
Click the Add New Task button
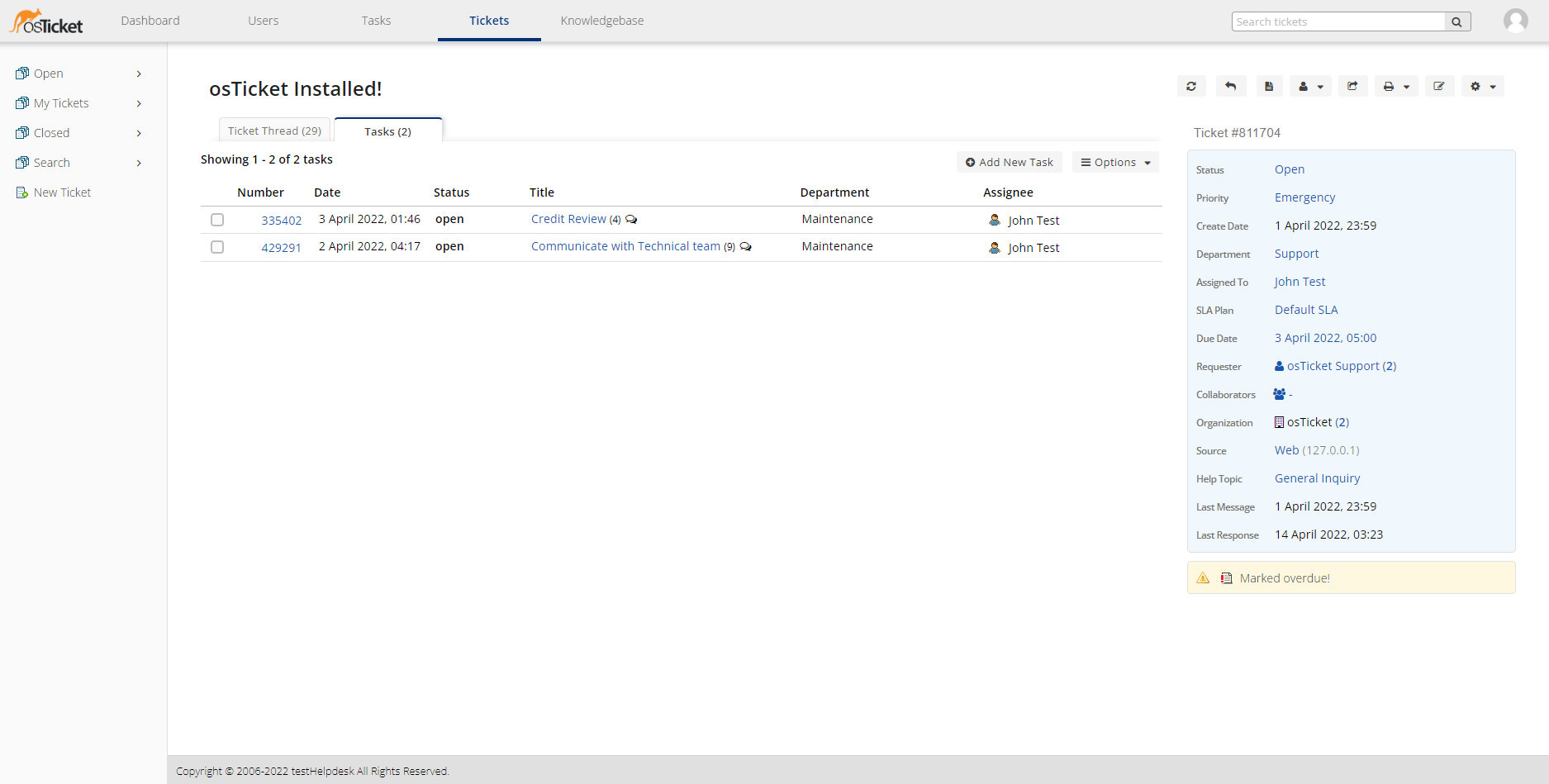pos(1009,162)
